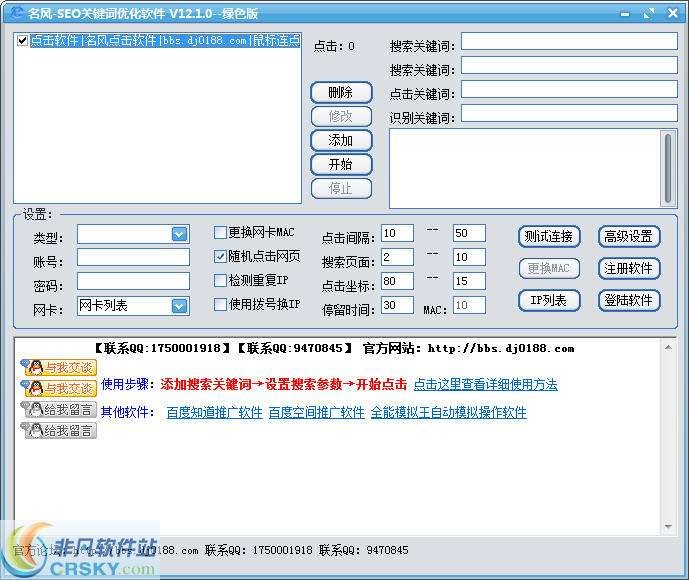Screen dimensions: 689x580
Task: Click status bar 联系QQ: 9470845 text
Action: [363, 550]
